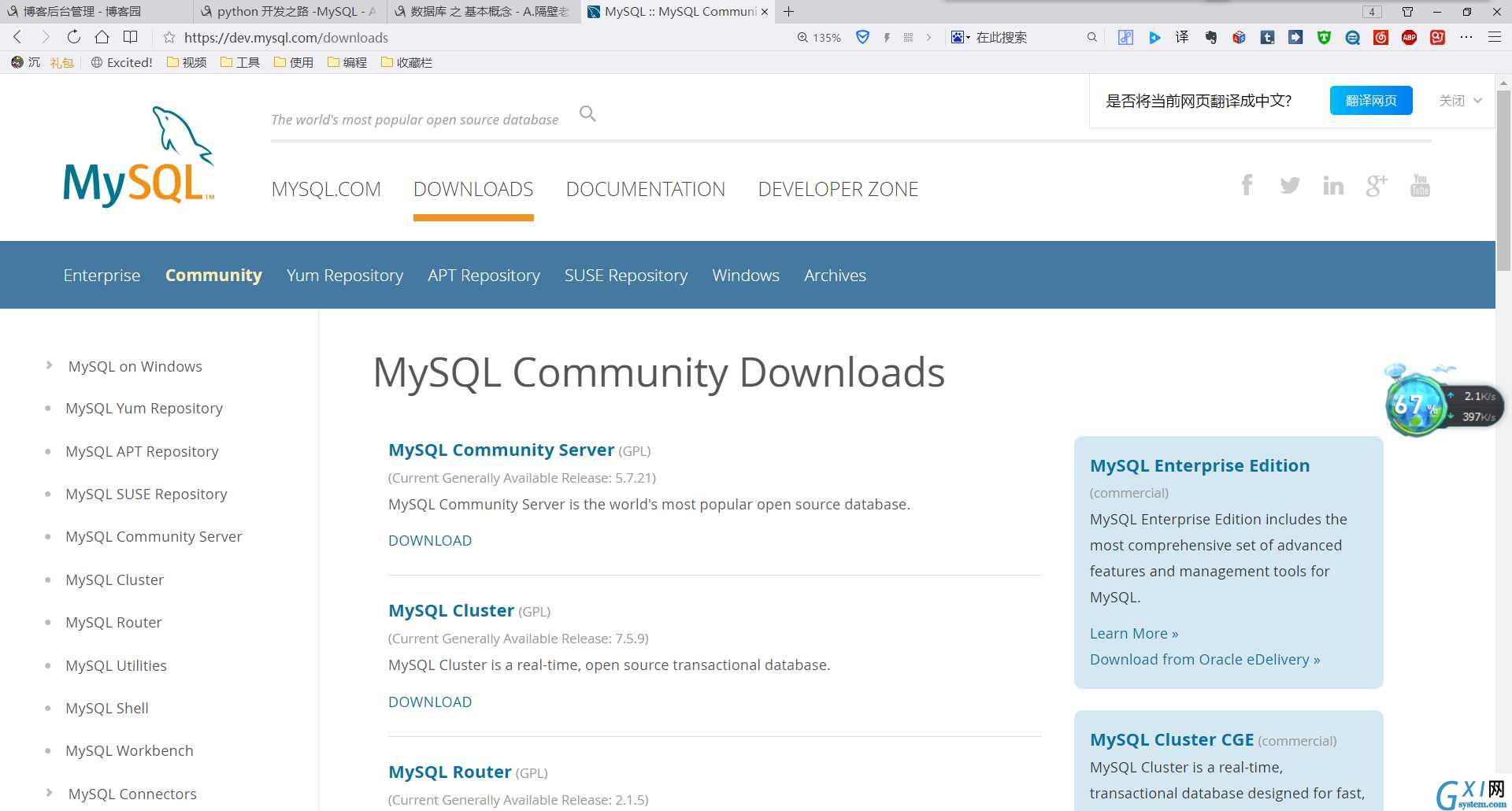Open the DOCUMENTATION navigation item

(x=646, y=189)
